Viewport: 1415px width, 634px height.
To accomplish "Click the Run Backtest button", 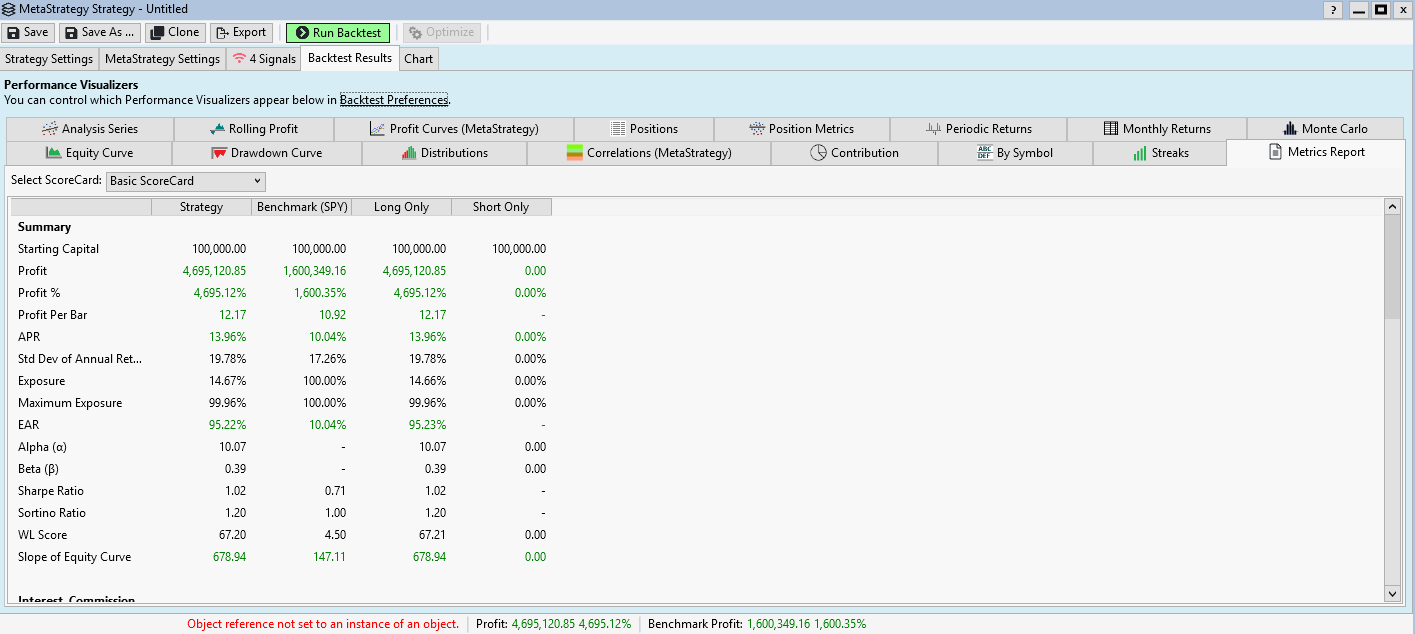I will tap(337, 33).
